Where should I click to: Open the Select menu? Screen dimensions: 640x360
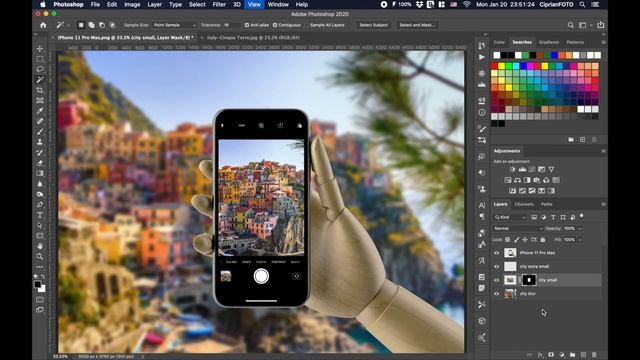197,4
